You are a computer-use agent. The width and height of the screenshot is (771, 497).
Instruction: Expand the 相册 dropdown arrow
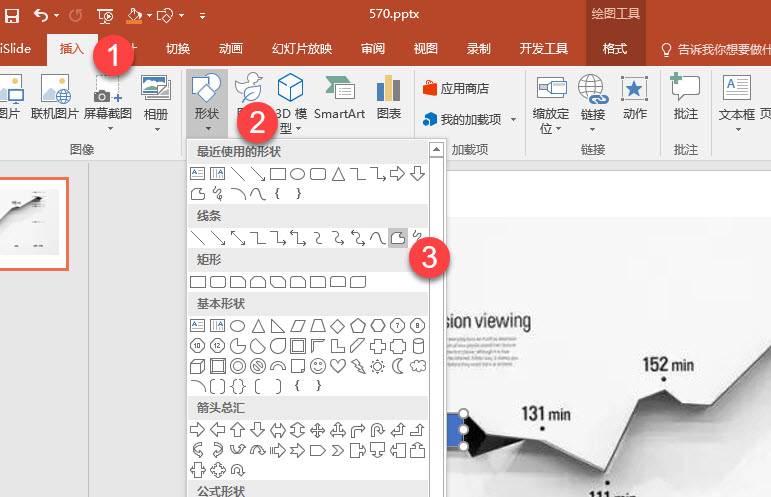pyautogui.click(x=157, y=129)
